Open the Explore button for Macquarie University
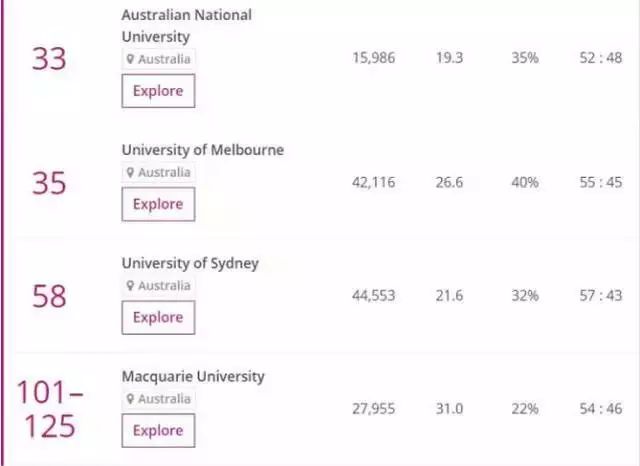This screenshot has width=640, height=466. click(x=158, y=430)
